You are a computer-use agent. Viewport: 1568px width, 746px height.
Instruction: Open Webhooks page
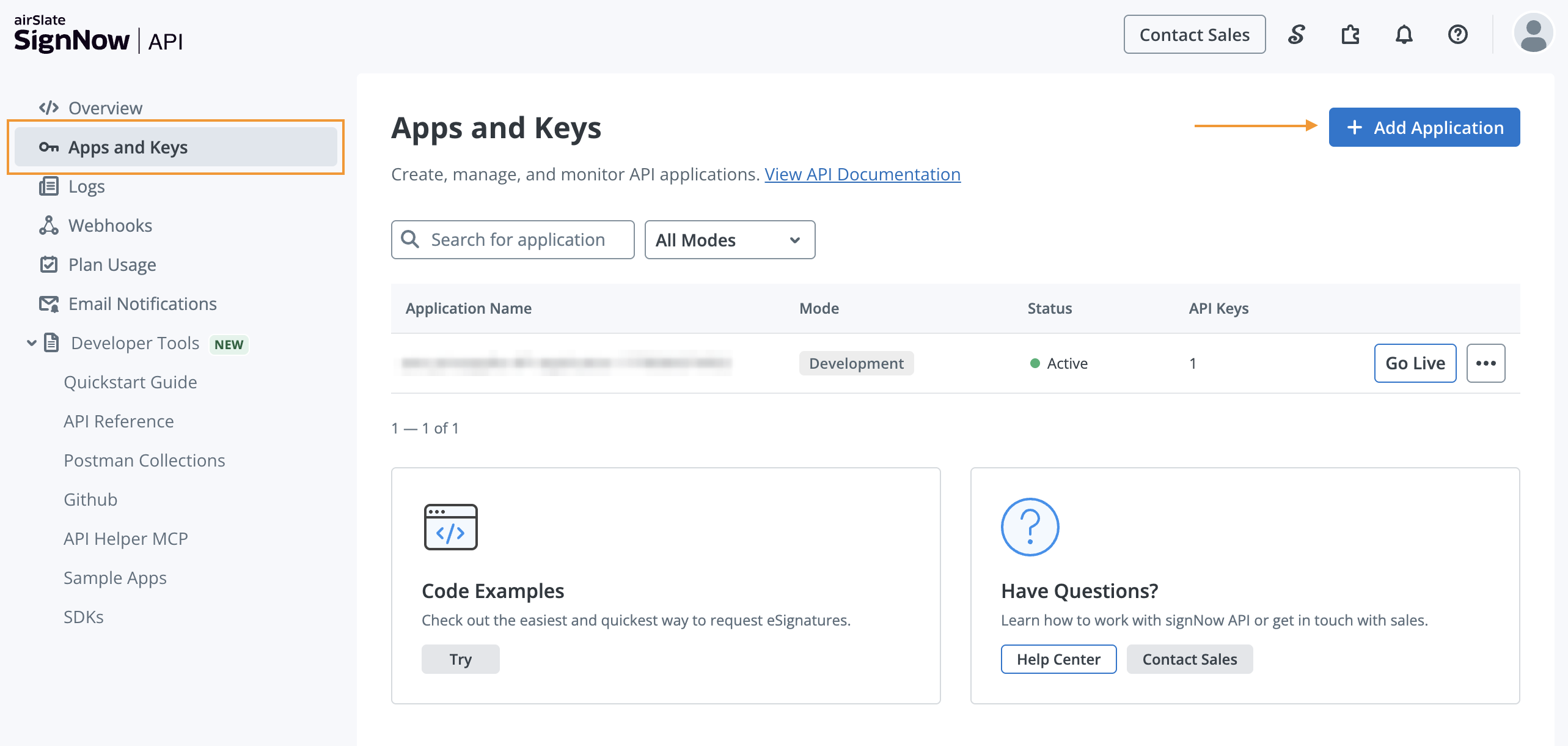click(x=110, y=226)
